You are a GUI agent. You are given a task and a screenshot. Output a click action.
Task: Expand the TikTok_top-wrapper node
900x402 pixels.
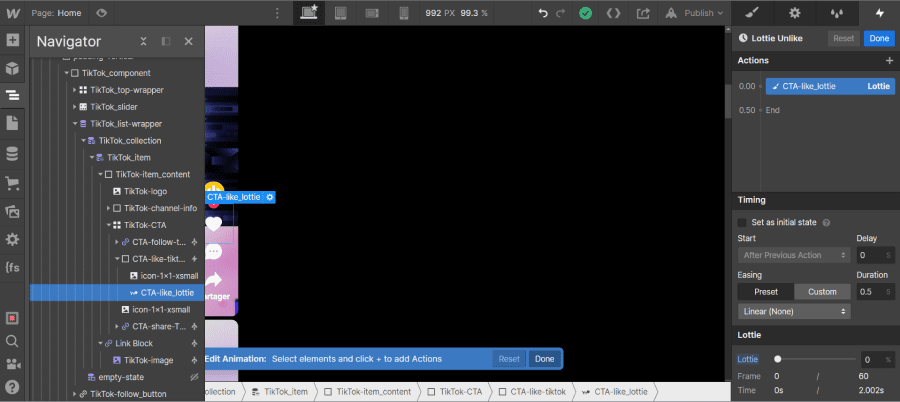(75, 90)
